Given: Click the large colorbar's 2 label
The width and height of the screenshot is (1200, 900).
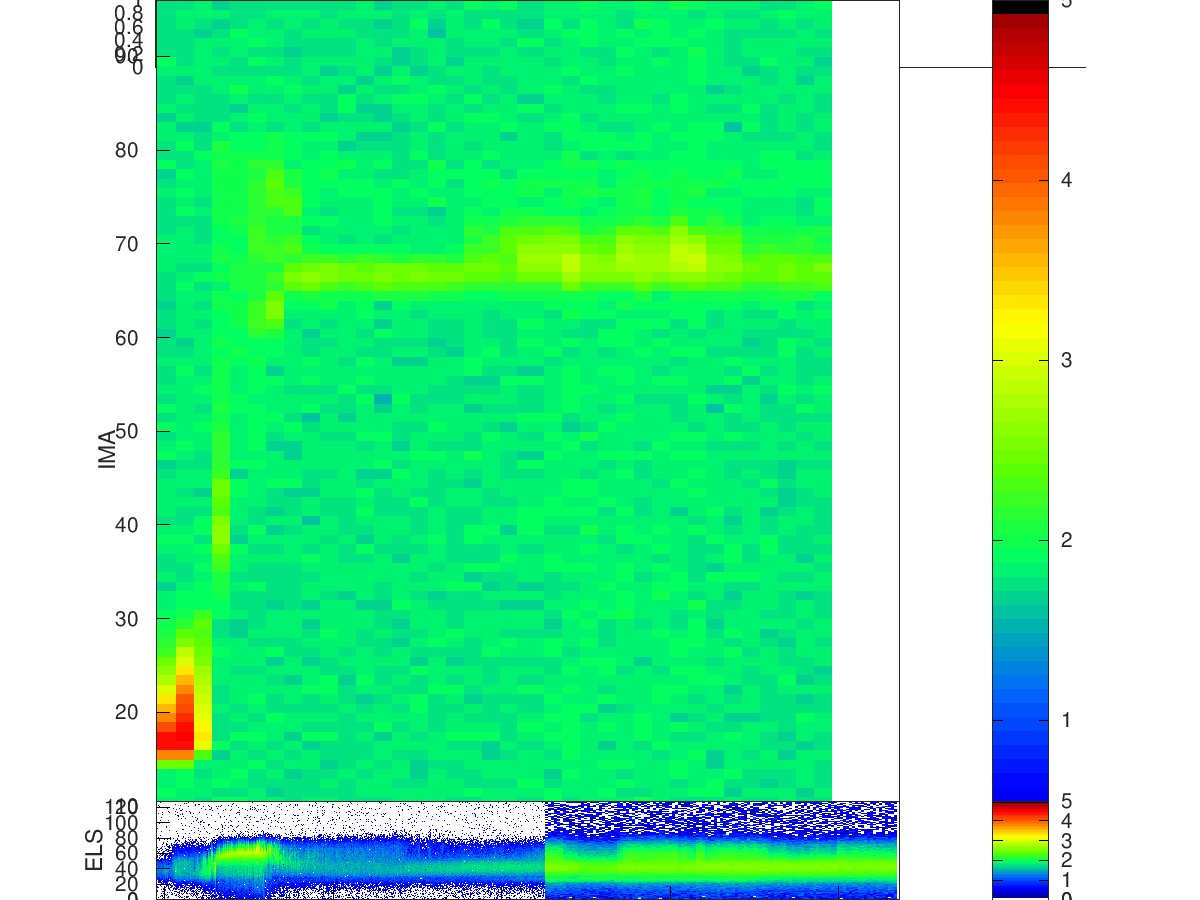Looking at the screenshot, I should [x=1067, y=540].
